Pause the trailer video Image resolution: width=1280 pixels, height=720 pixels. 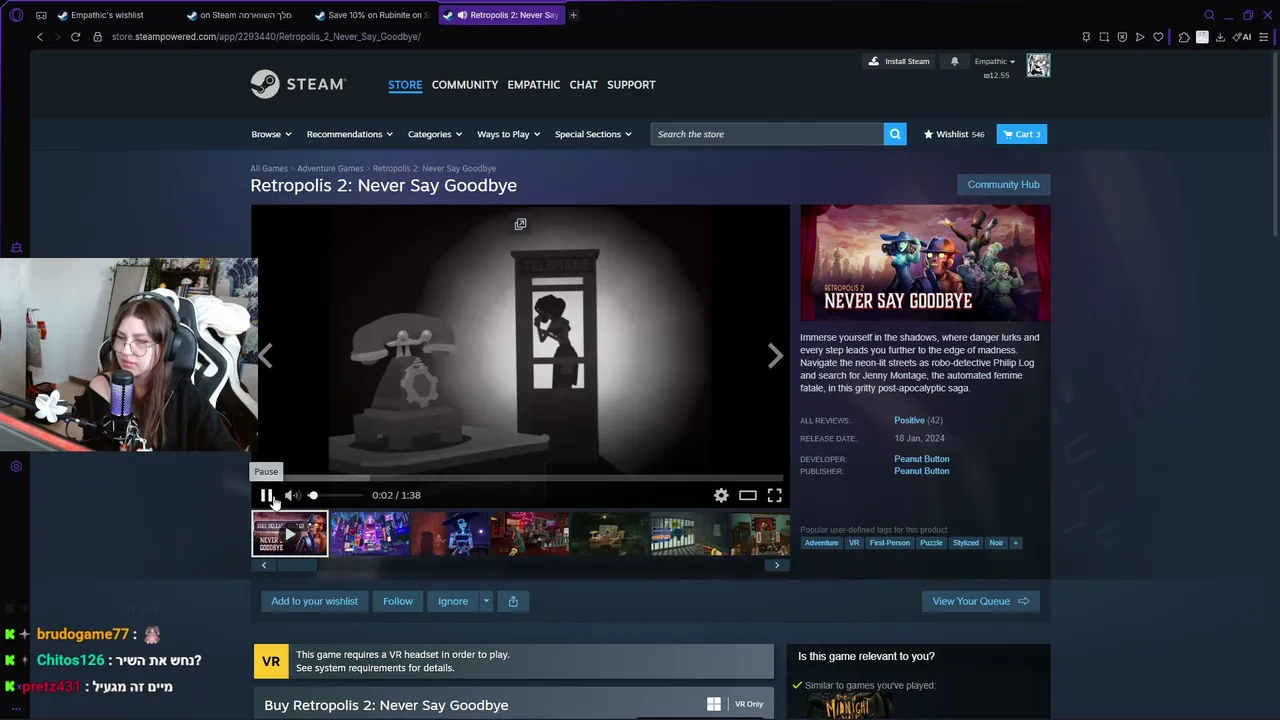click(x=266, y=495)
